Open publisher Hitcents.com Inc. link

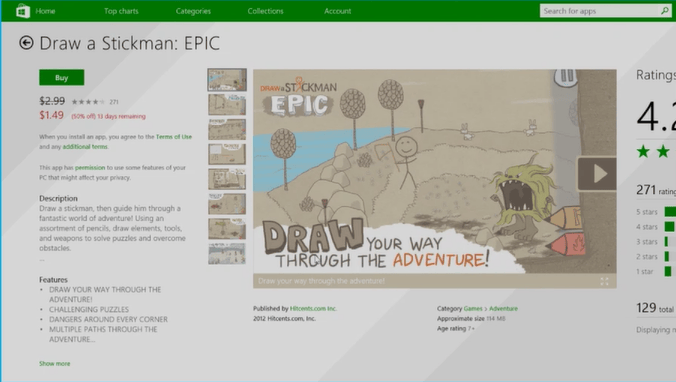[x=313, y=309]
